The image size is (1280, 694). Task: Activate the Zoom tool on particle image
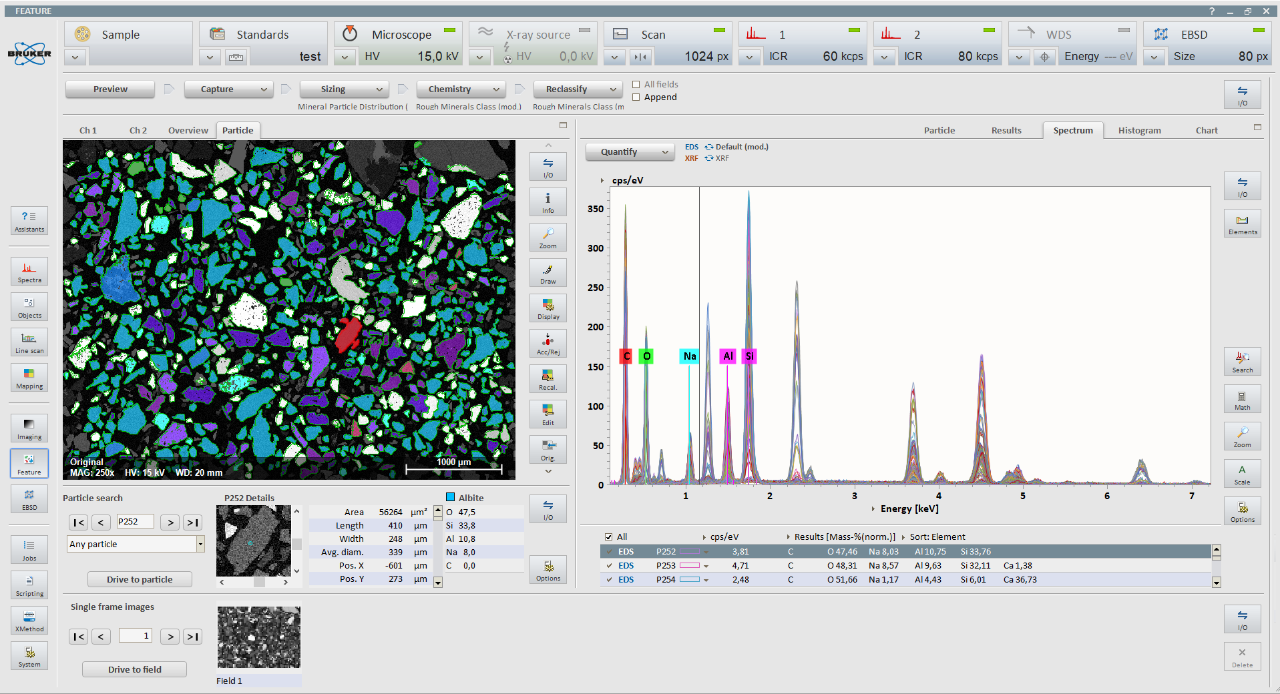coord(547,237)
